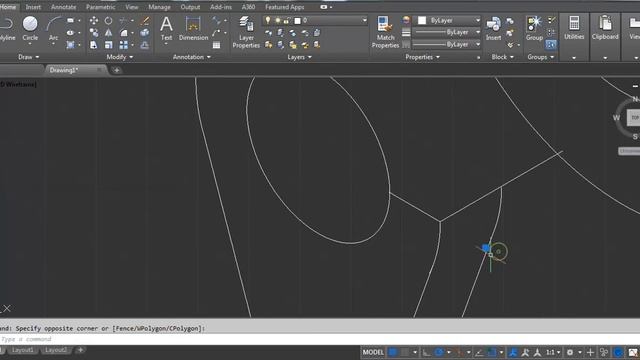This screenshot has height=360, width=640.
Task: Expand the Modify panel title
Action: (120, 57)
